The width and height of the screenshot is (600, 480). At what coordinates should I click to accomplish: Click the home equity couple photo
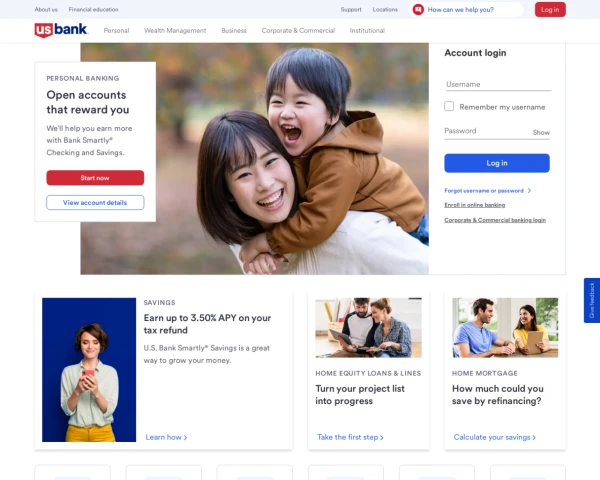(x=368, y=328)
